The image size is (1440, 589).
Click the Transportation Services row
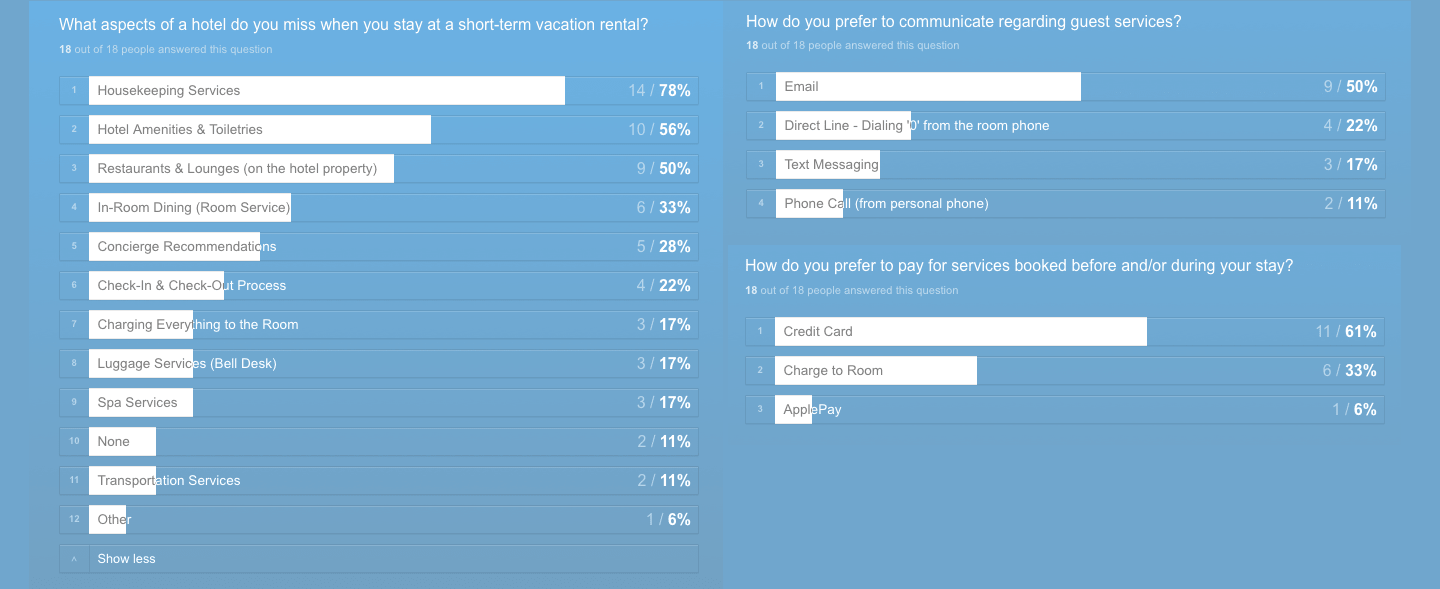[x=379, y=480]
